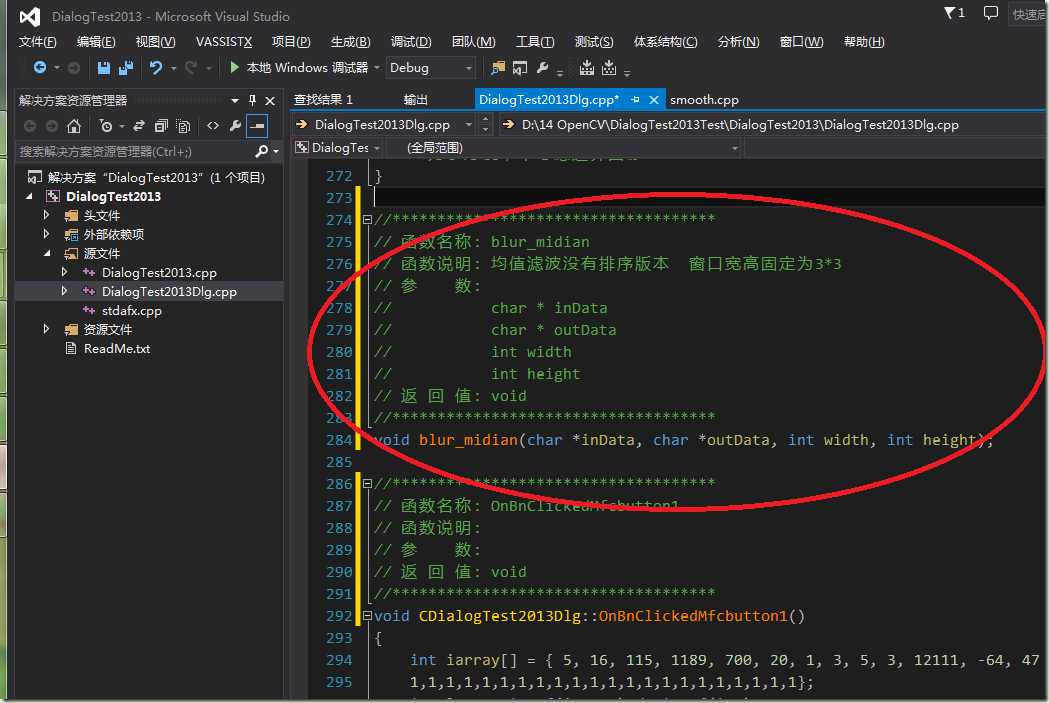1049x703 pixels.
Task: Click the 生成(B) build menu
Action: point(350,42)
